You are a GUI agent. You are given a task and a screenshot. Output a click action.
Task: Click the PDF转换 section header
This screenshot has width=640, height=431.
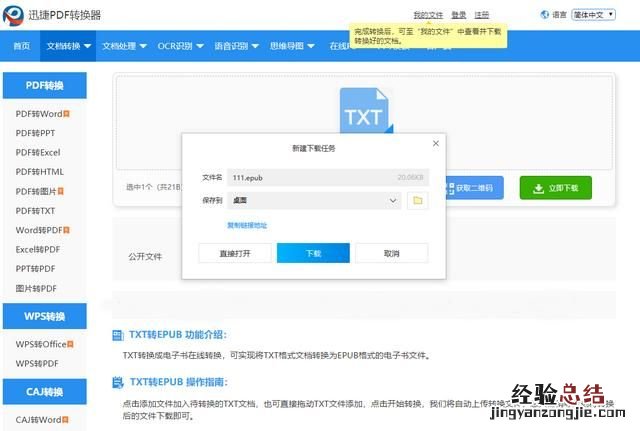(44, 85)
